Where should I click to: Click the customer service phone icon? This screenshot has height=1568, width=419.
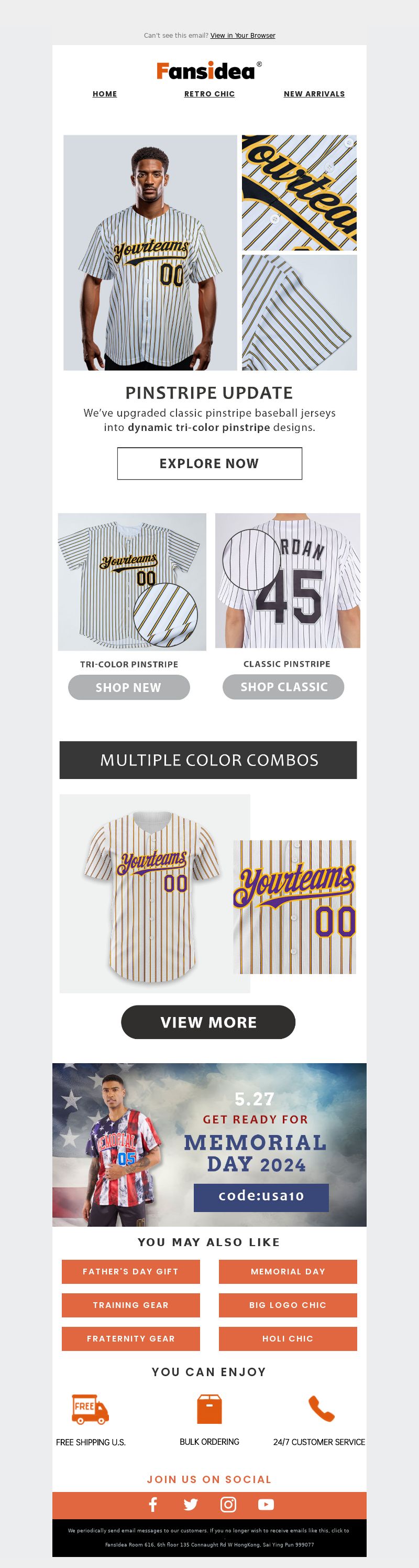point(321,1409)
